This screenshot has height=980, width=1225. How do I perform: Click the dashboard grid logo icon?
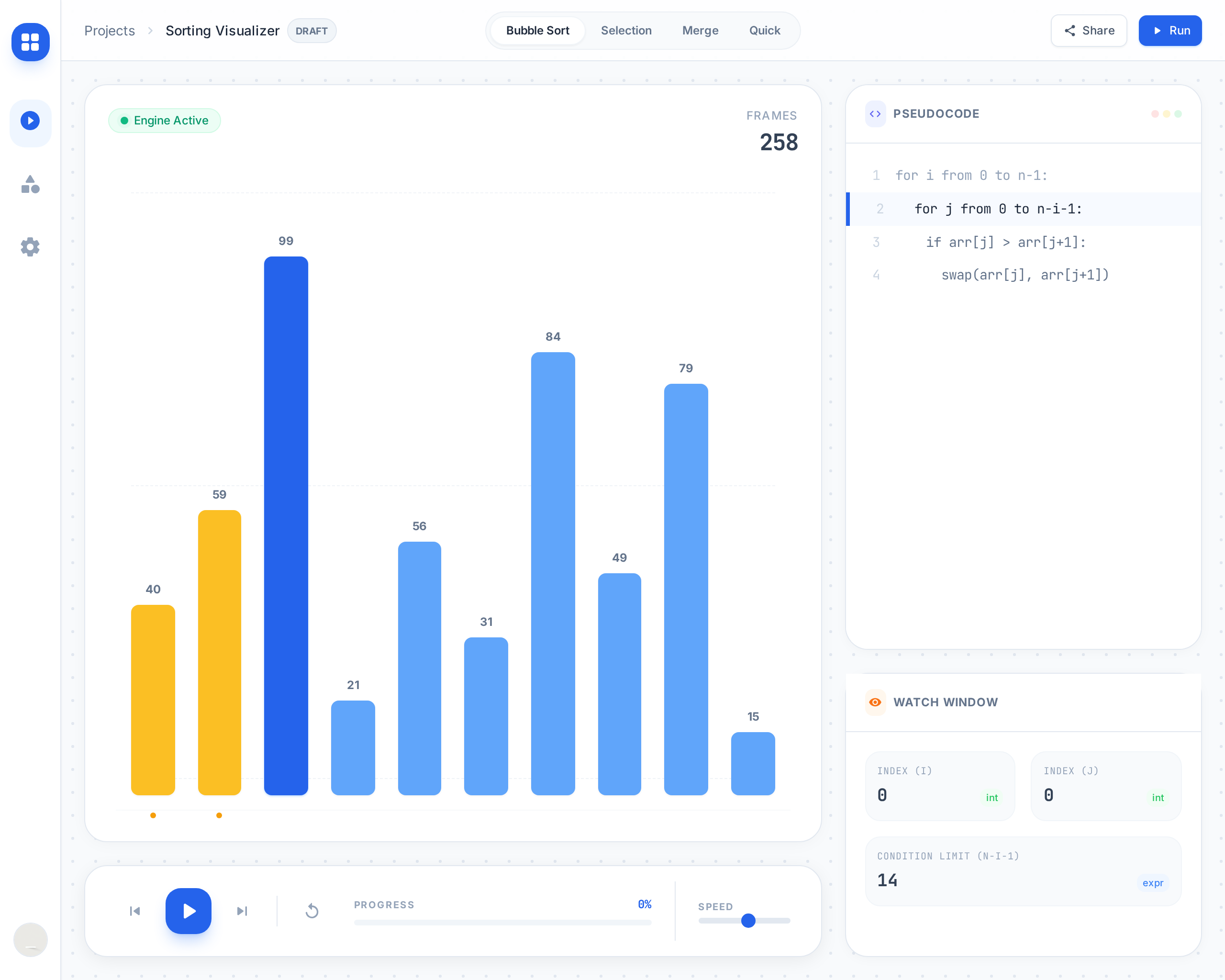pyautogui.click(x=30, y=42)
